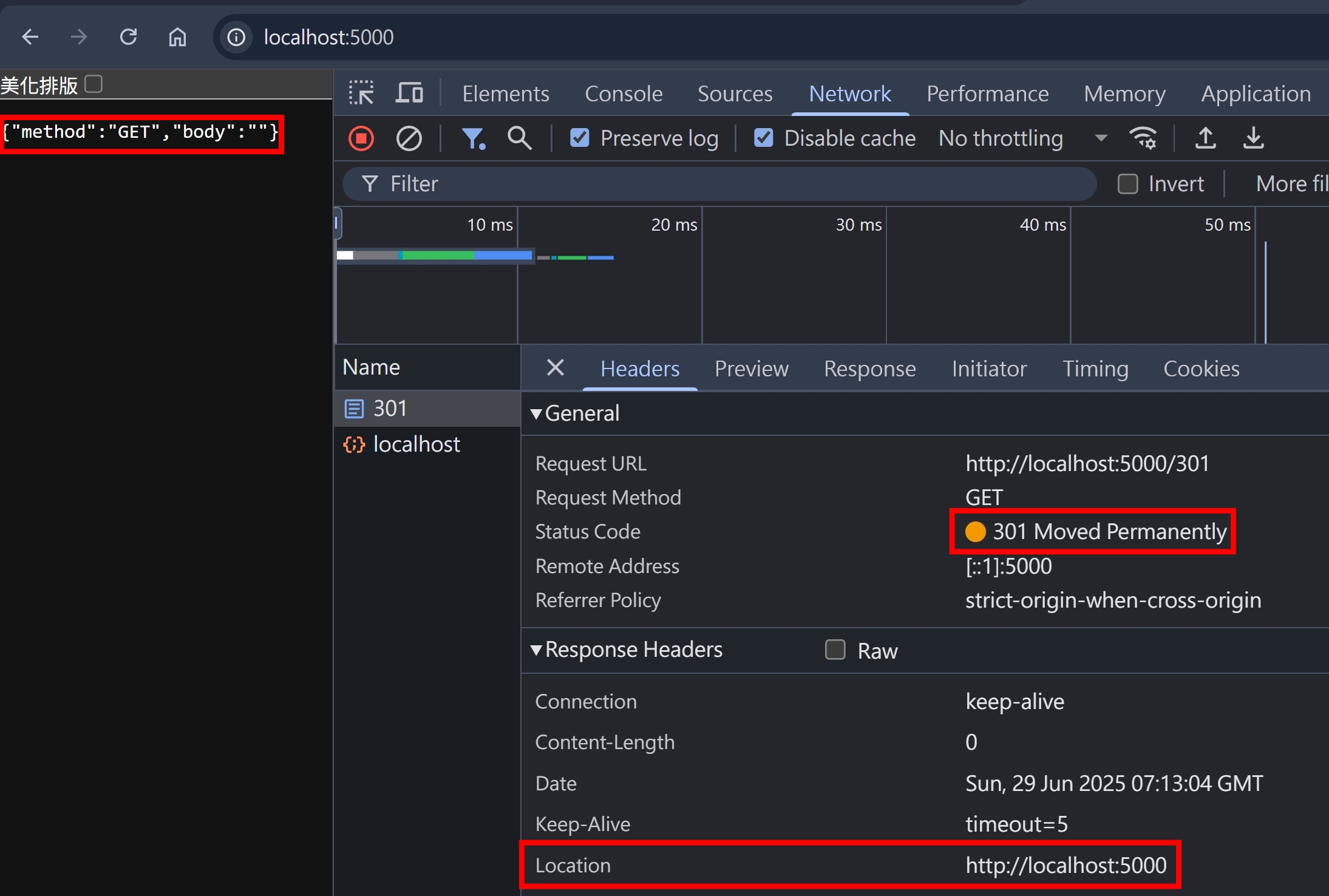Open the No throttling dropdown
The width and height of the screenshot is (1329, 896).
click(1023, 138)
